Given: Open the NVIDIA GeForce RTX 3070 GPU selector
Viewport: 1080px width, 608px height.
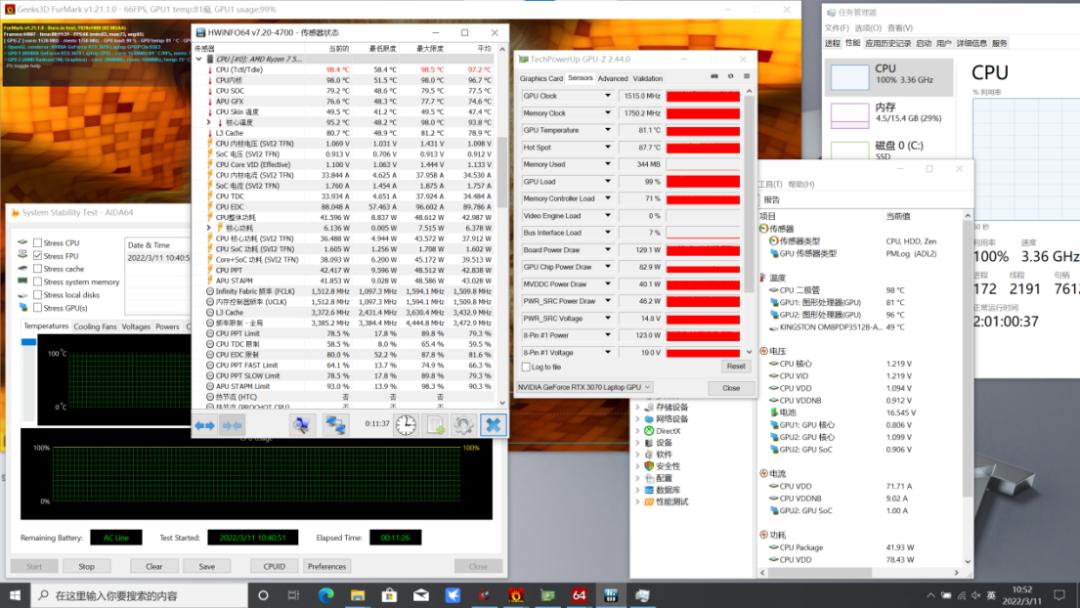Looking at the screenshot, I should 584,387.
